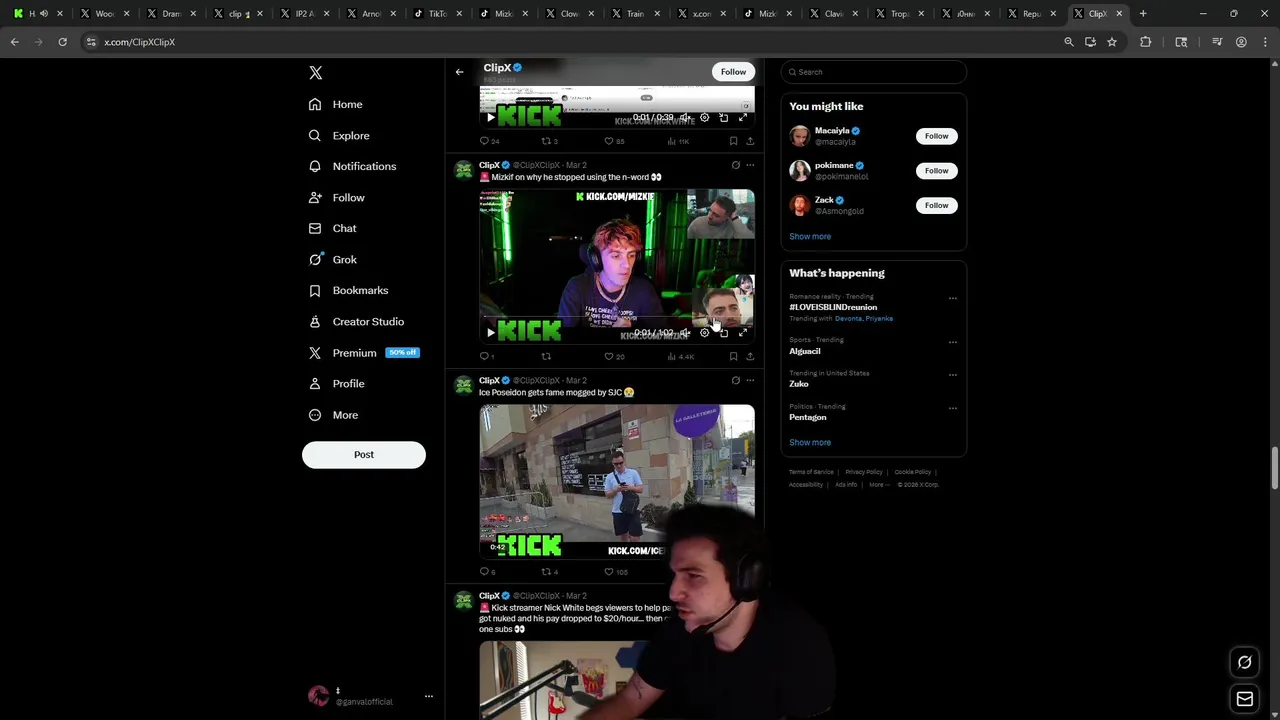This screenshot has height=720, width=1280.
Task: Repost the Ice Poseidon post
Action: coord(549,572)
